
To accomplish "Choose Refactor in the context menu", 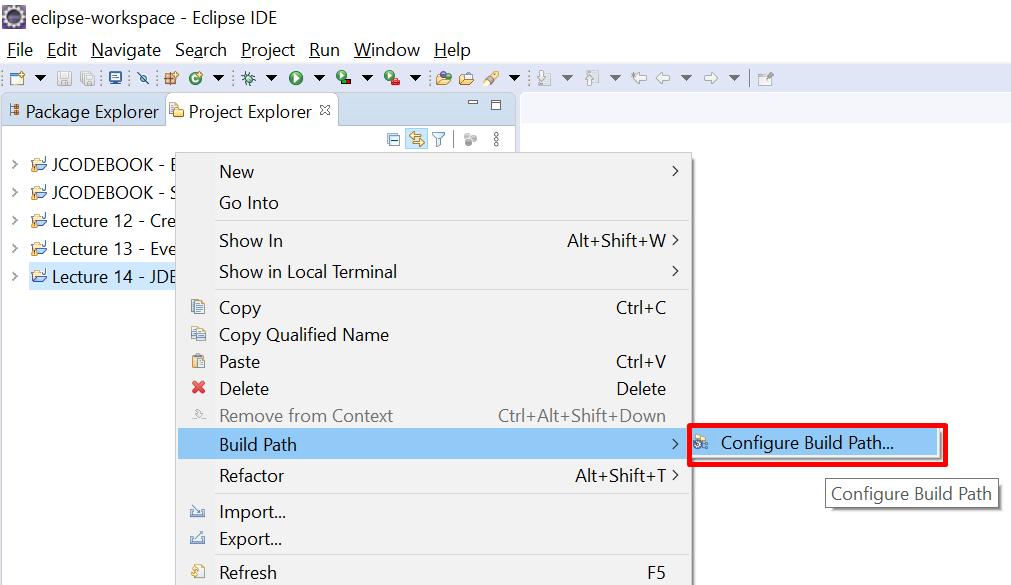I will pyautogui.click(x=434, y=476).
